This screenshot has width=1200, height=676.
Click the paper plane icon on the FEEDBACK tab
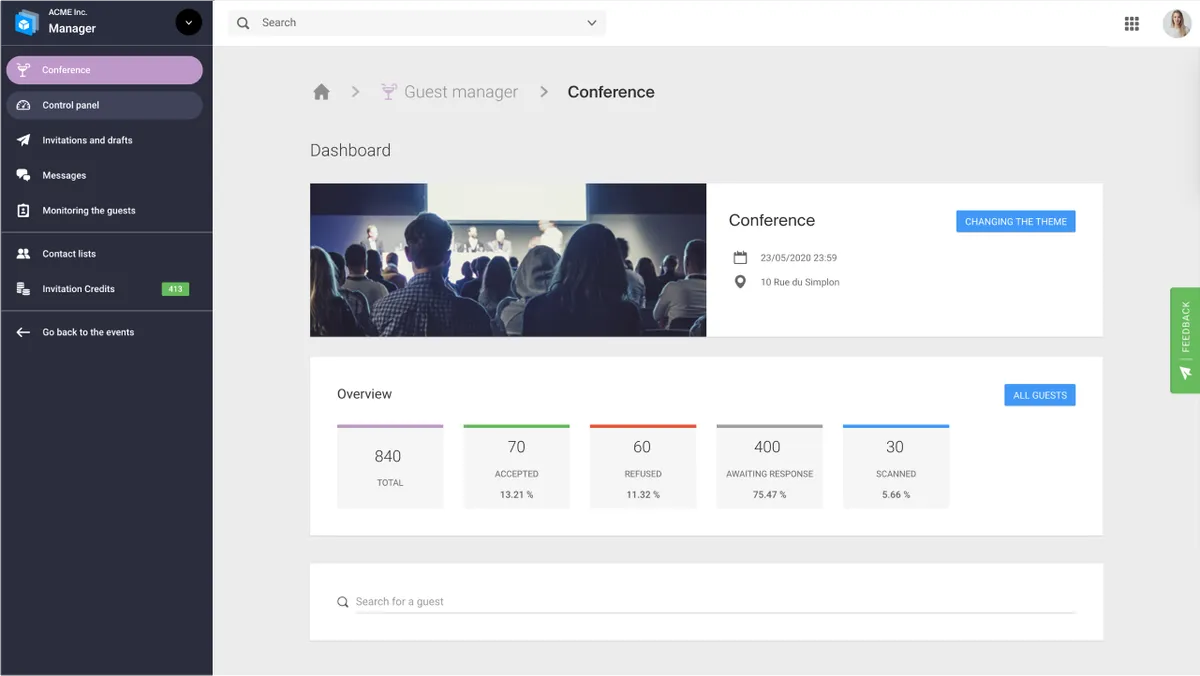click(1186, 373)
